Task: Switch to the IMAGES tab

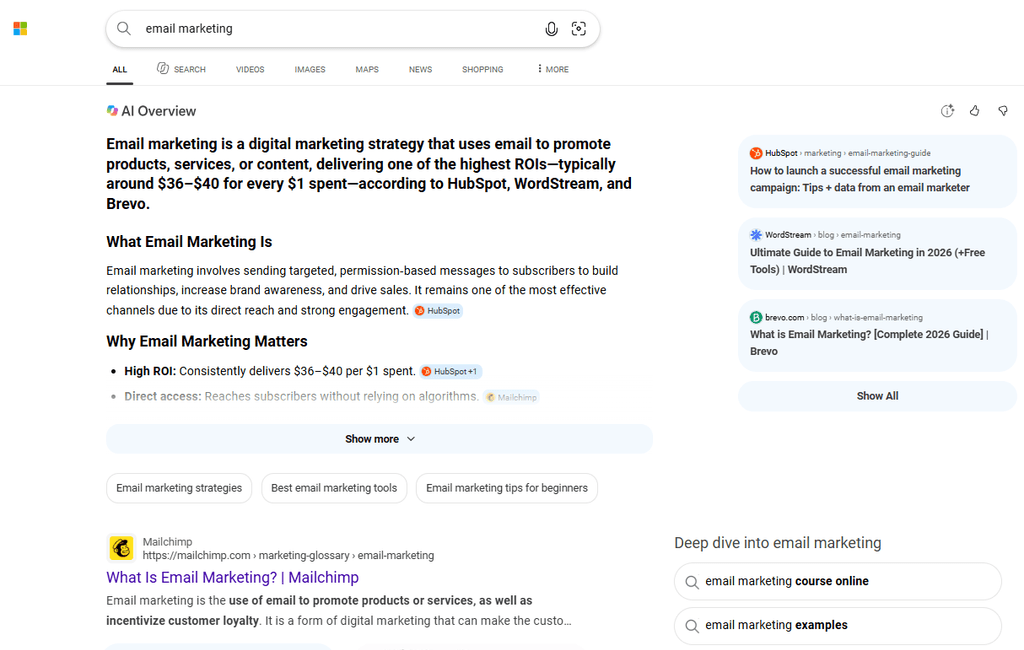Action: (x=310, y=69)
